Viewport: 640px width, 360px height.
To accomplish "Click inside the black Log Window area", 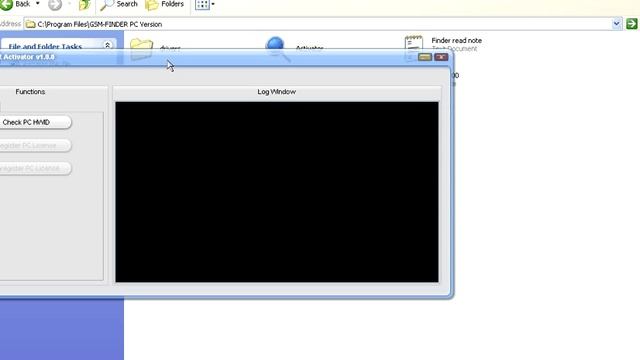I will 277,192.
